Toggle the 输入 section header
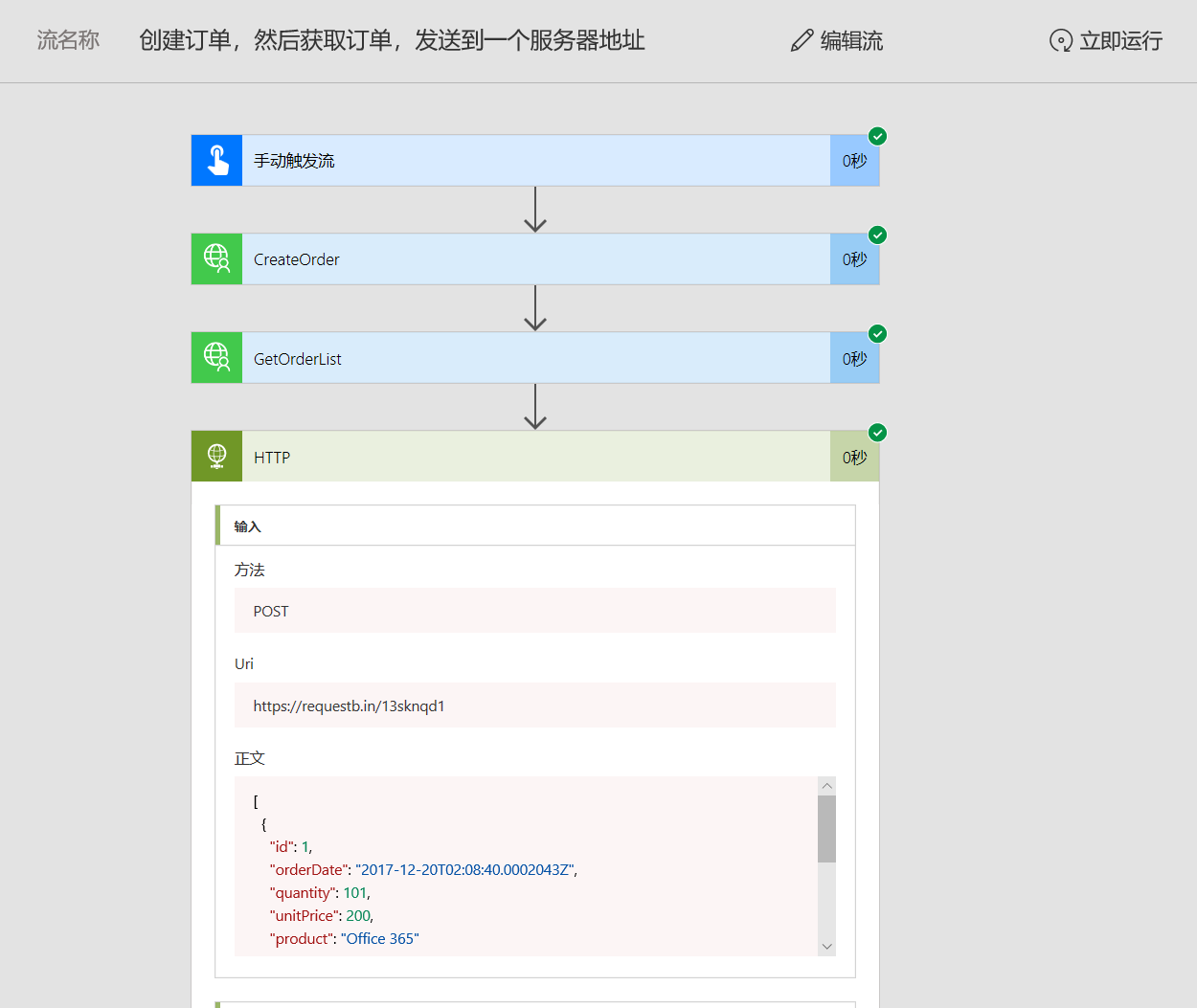 click(x=248, y=526)
